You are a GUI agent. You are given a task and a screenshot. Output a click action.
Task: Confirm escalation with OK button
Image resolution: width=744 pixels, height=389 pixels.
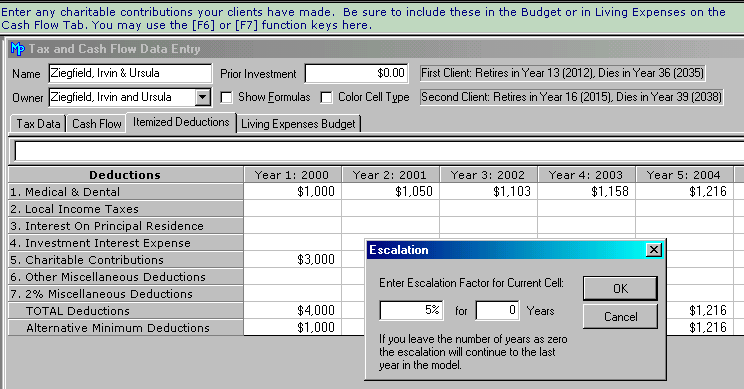pos(620,288)
